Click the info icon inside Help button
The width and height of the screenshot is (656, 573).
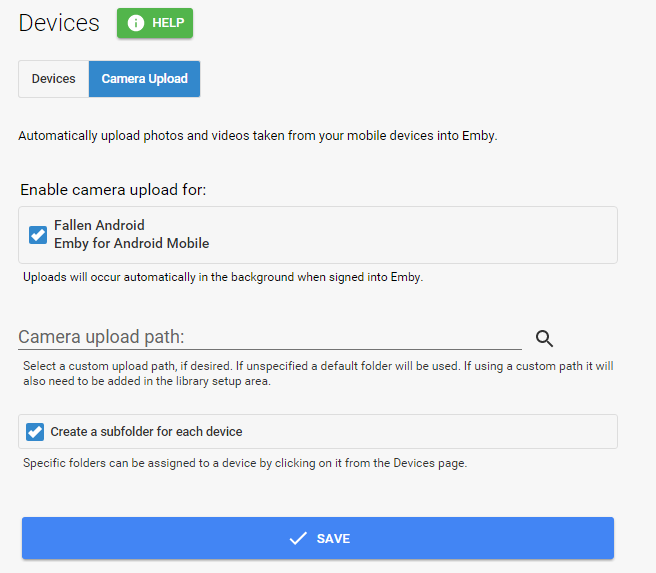[x=136, y=23]
